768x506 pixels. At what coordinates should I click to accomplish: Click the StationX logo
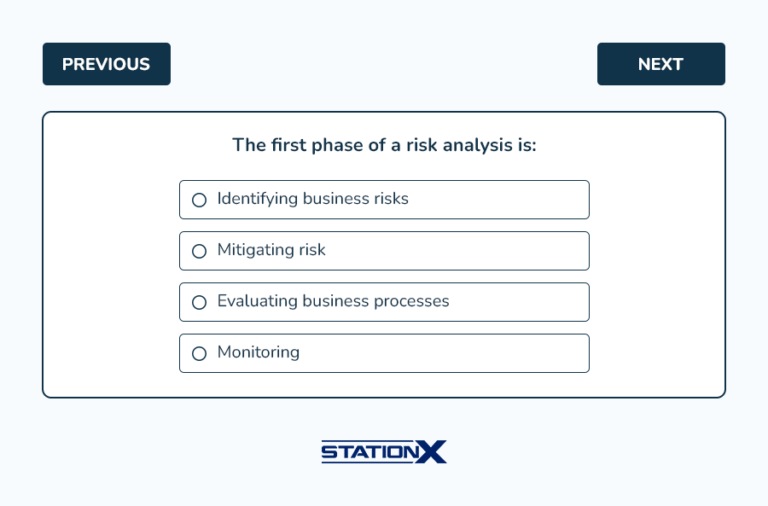384,452
